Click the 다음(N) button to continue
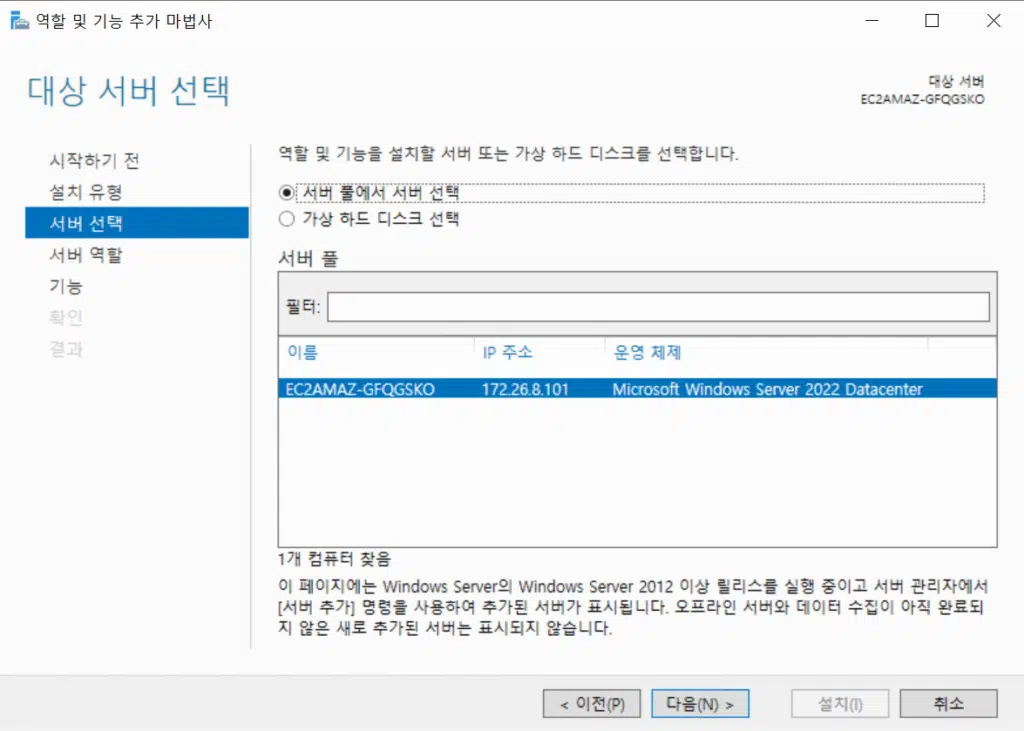The width and height of the screenshot is (1024, 731). 700,703
